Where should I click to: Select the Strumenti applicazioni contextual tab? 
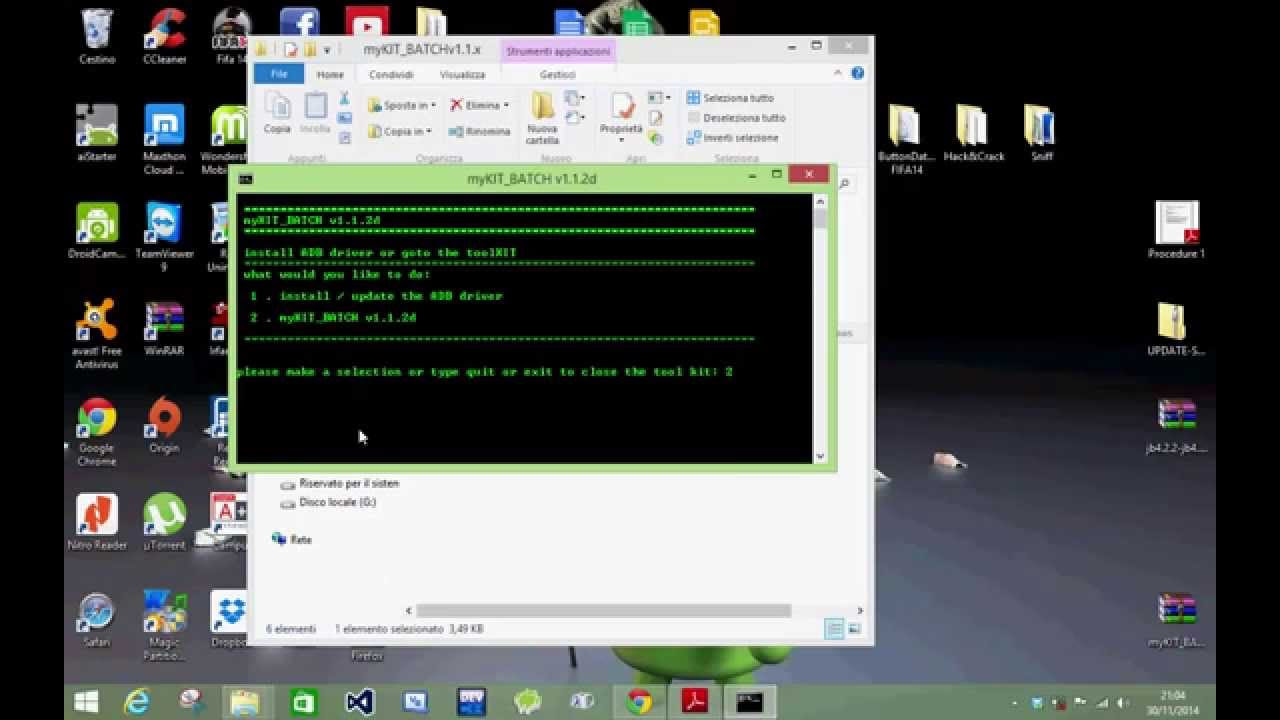[x=558, y=51]
